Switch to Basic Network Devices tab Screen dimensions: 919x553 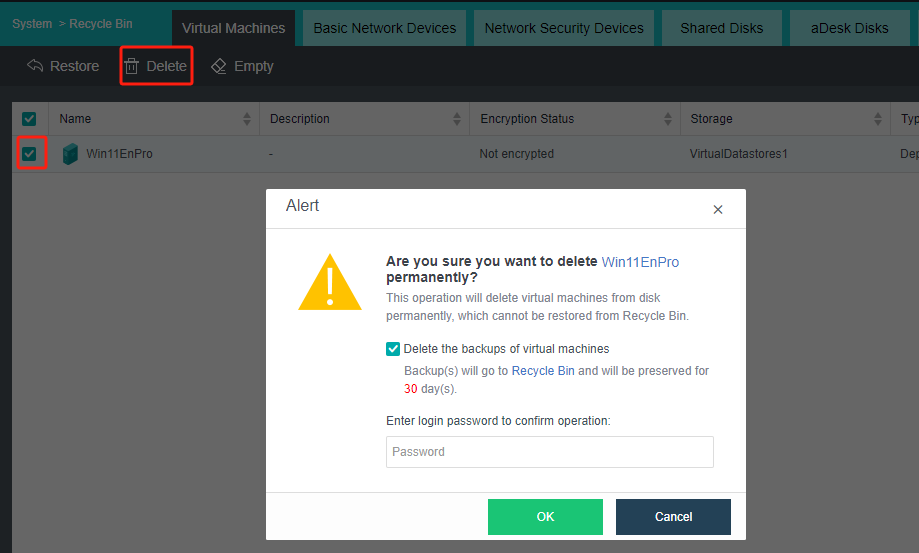[384, 28]
